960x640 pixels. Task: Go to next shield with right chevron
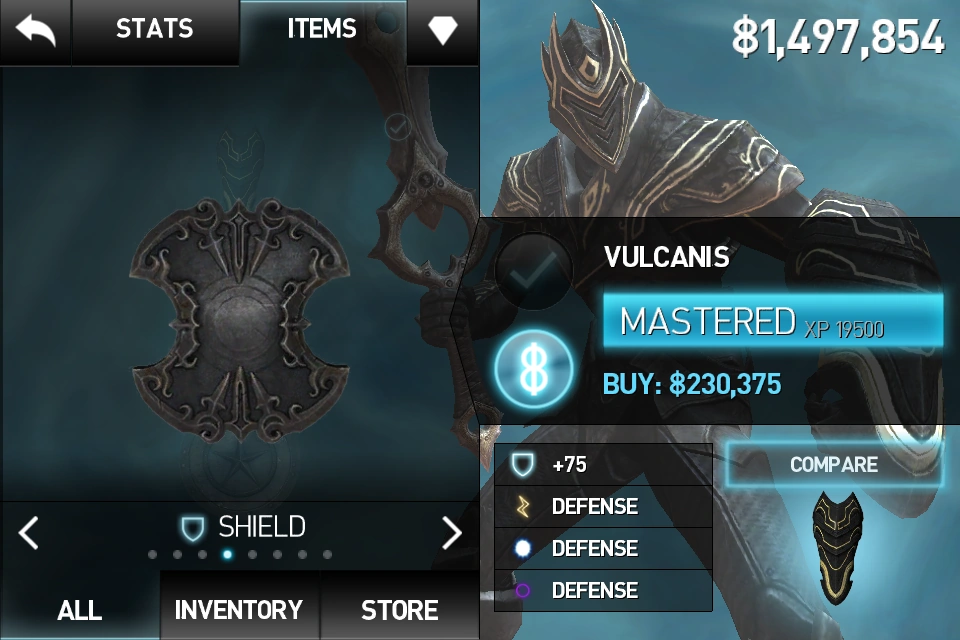pyautogui.click(x=451, y=532)
